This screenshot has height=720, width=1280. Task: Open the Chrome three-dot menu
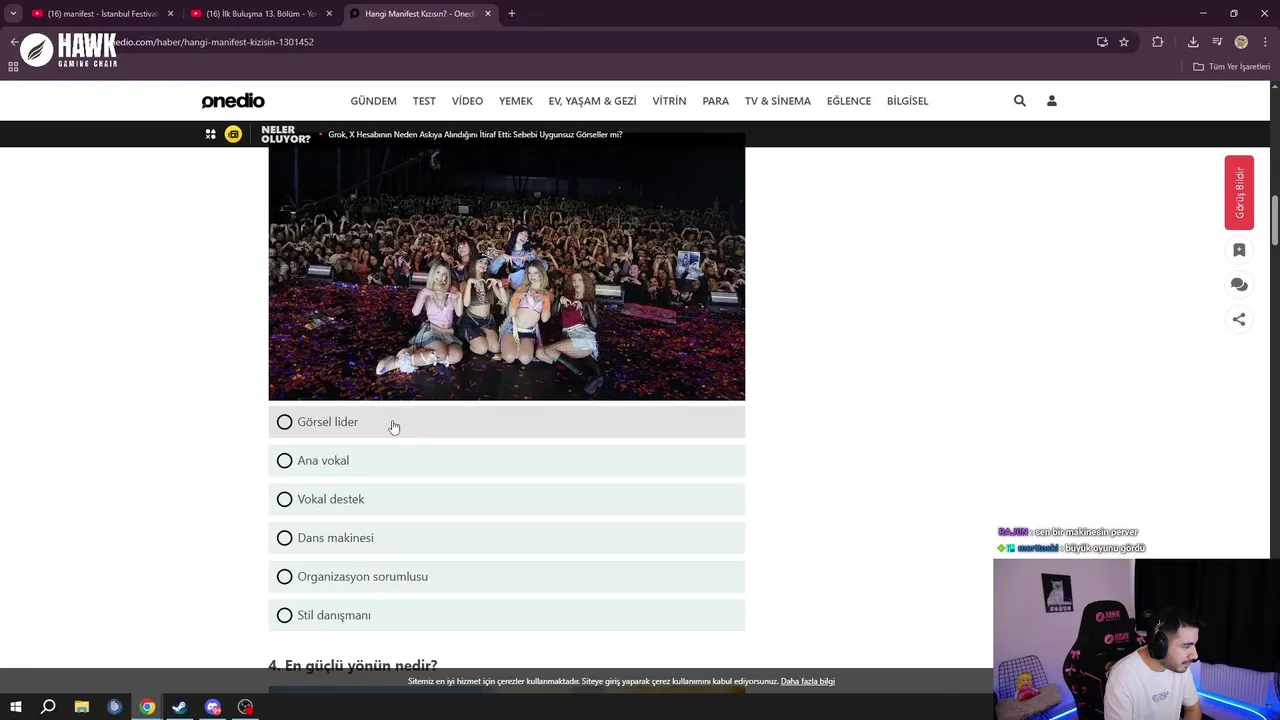tap(1265, 42)
